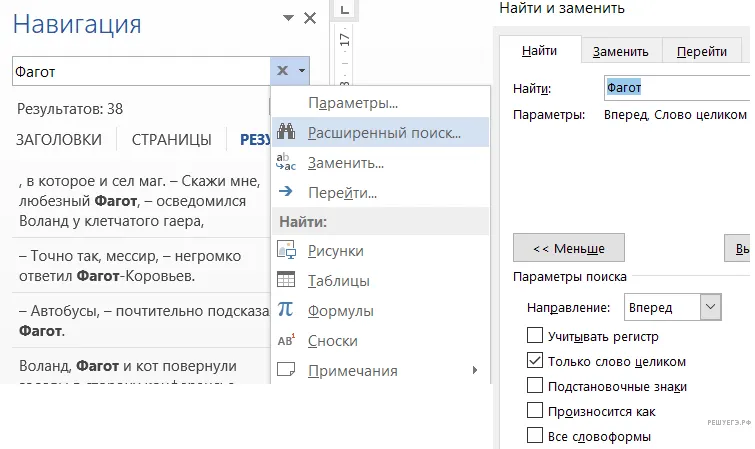Open result 'ответил Фагот-Коровьев'
Screen dimensions: 755x449
pos(141,265)
